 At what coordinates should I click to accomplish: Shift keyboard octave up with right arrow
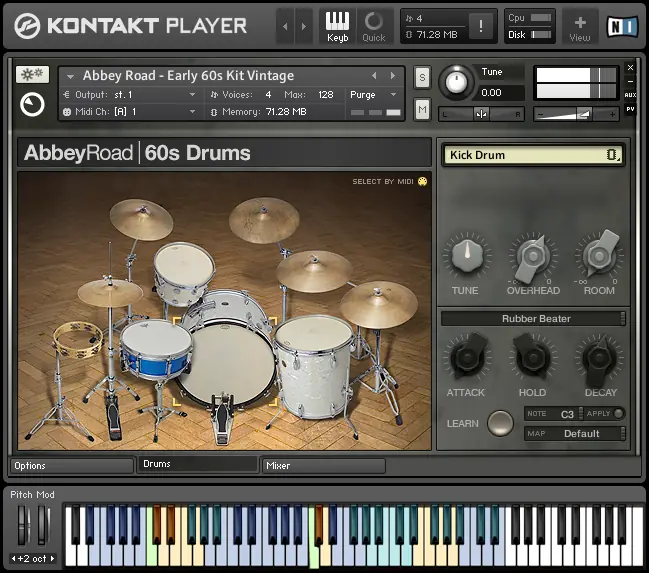(53, 559)
